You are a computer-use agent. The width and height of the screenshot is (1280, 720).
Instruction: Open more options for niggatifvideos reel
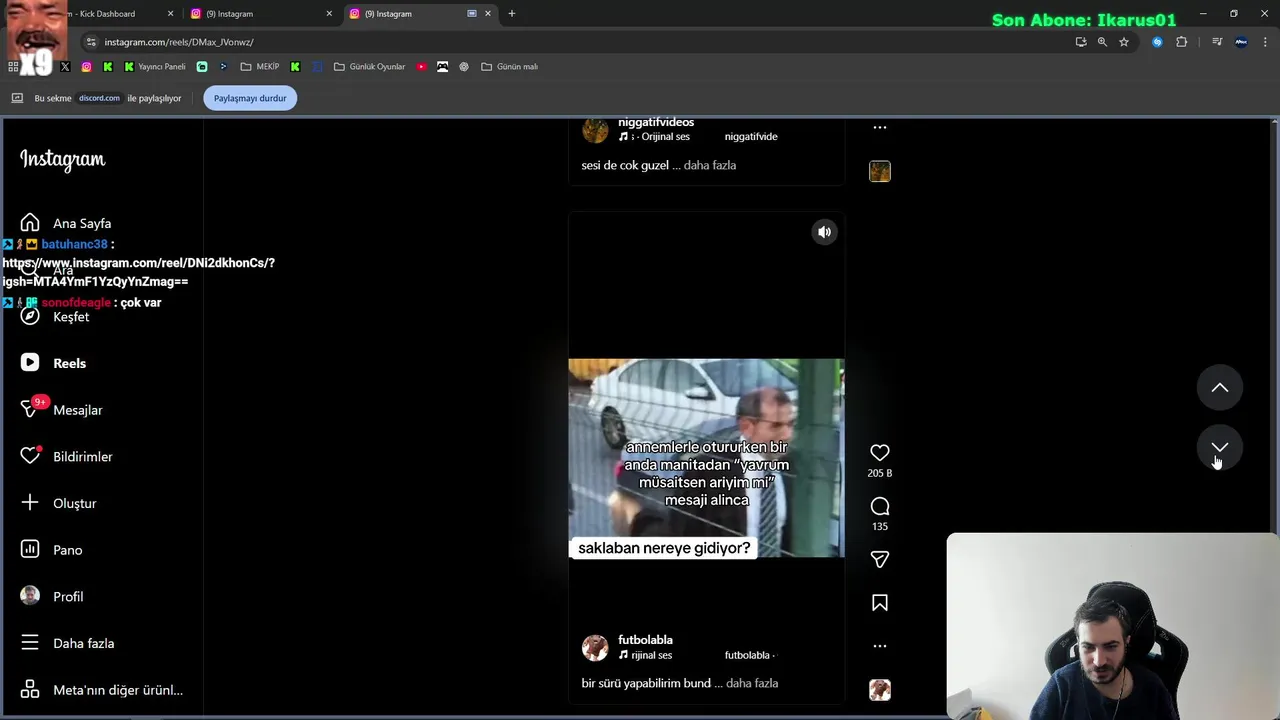tap(880, 128)
